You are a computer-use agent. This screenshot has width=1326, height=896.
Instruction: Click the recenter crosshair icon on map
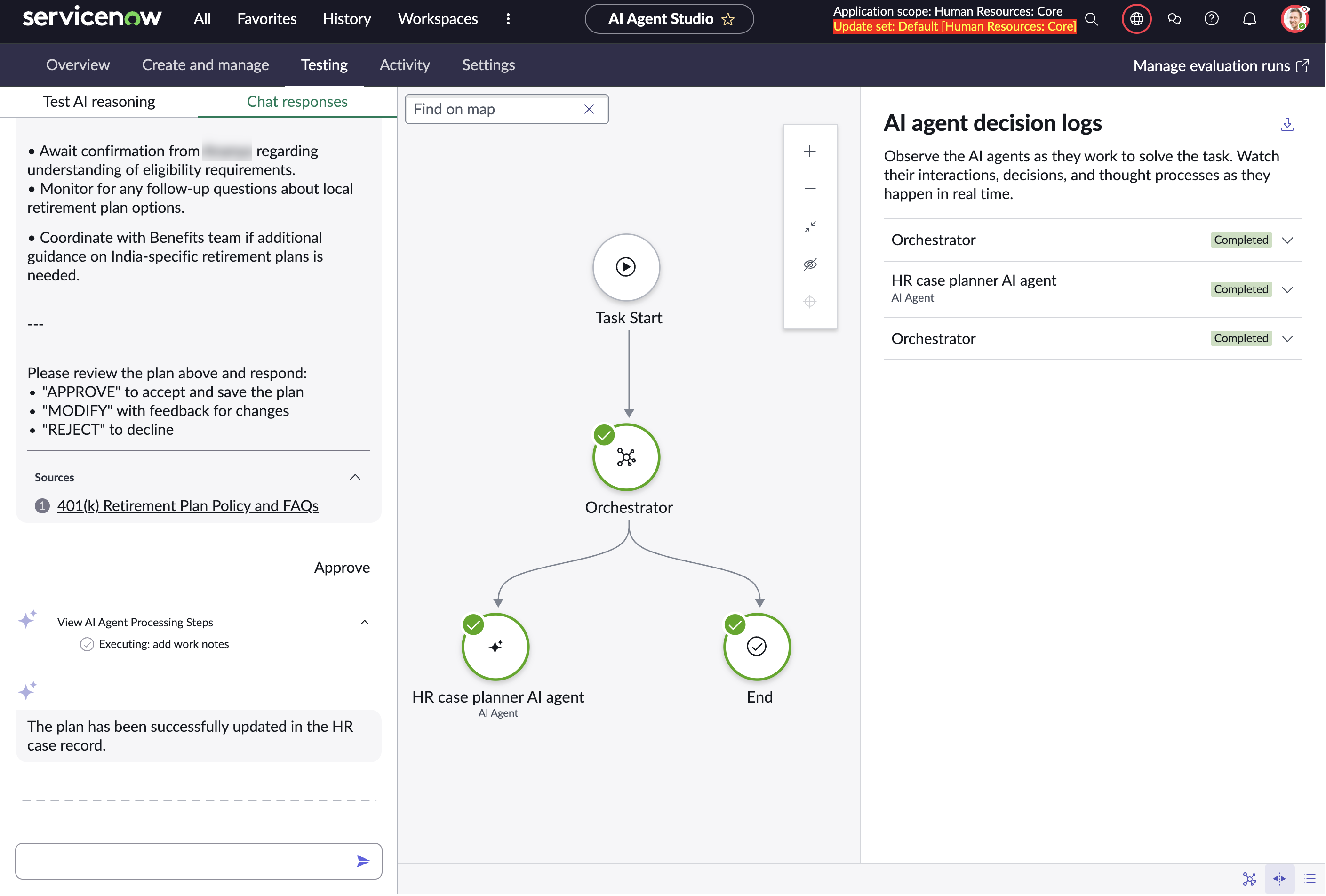click(809, 302)
